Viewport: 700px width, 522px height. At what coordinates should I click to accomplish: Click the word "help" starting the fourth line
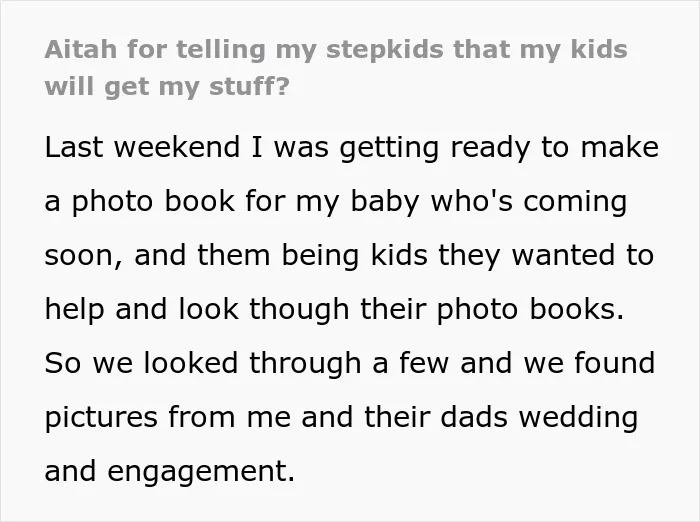coord(74,309)
